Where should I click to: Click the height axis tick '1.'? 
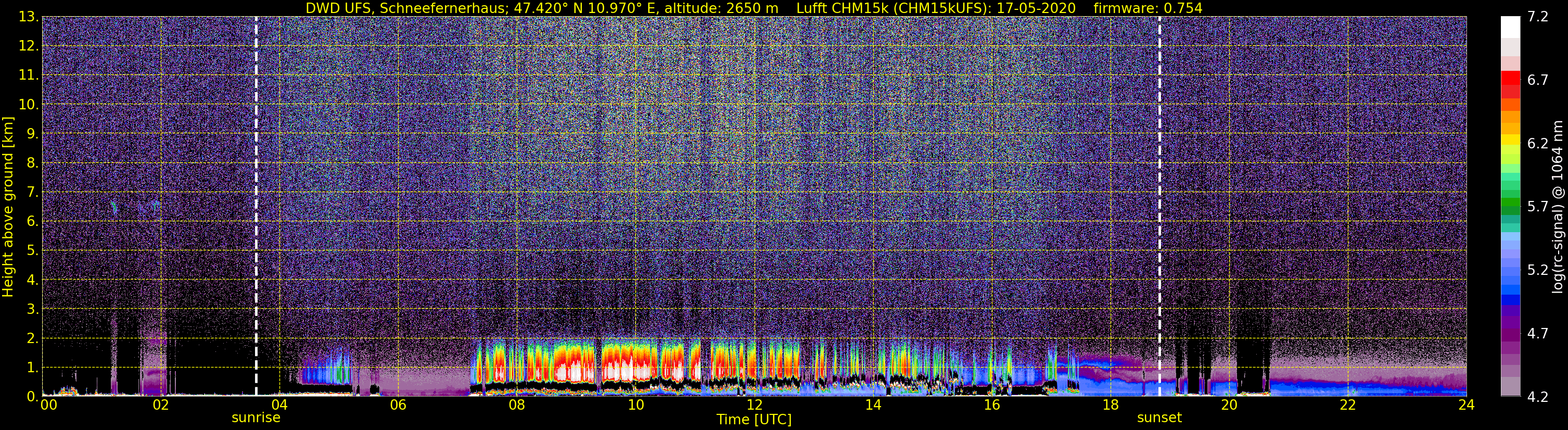point(33,368)
